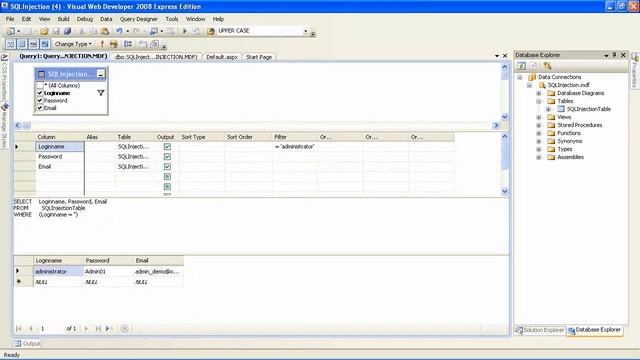Click the current record number field

(51, 328)
